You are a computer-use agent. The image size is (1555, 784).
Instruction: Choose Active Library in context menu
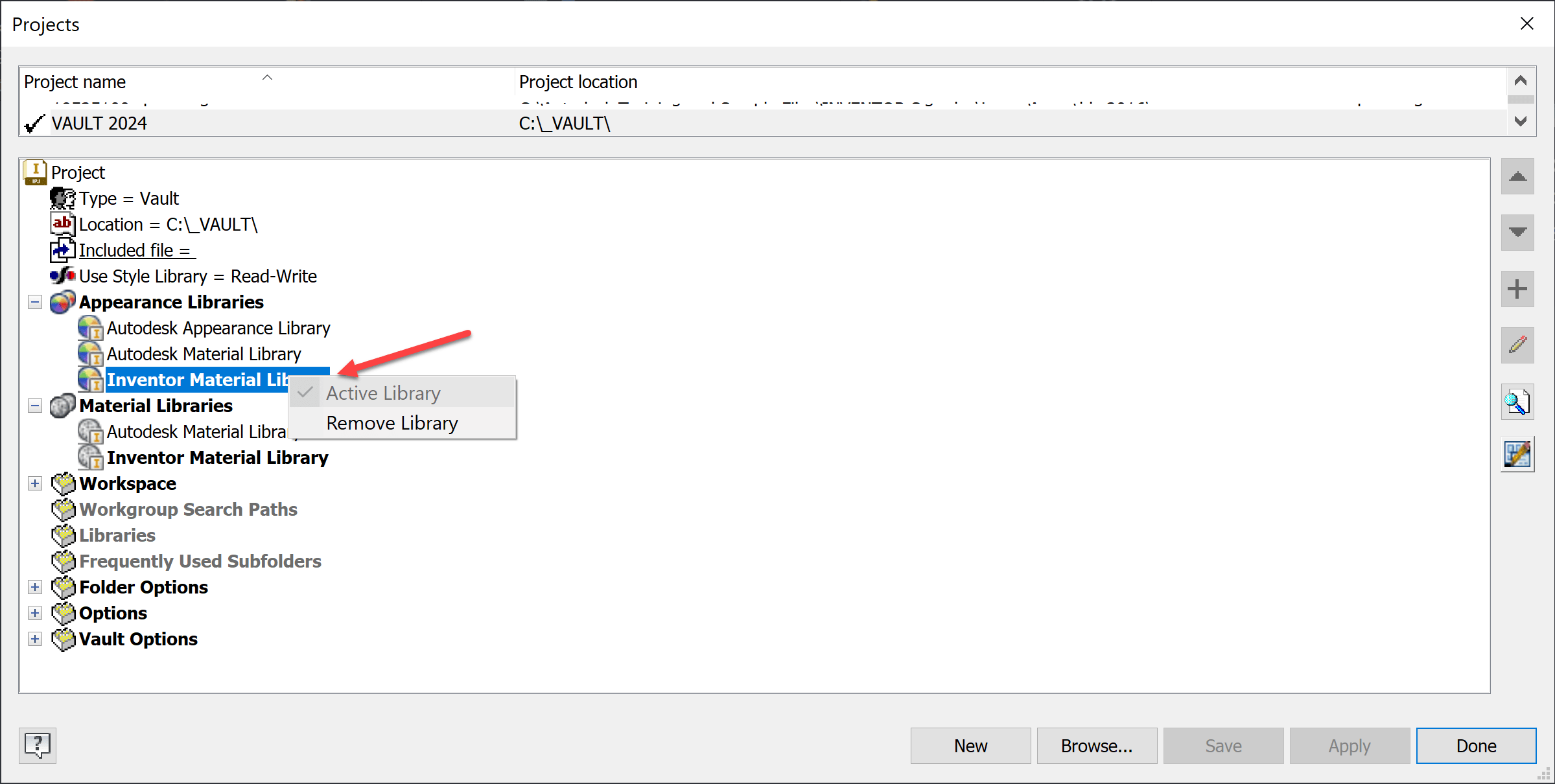(403, 393)
